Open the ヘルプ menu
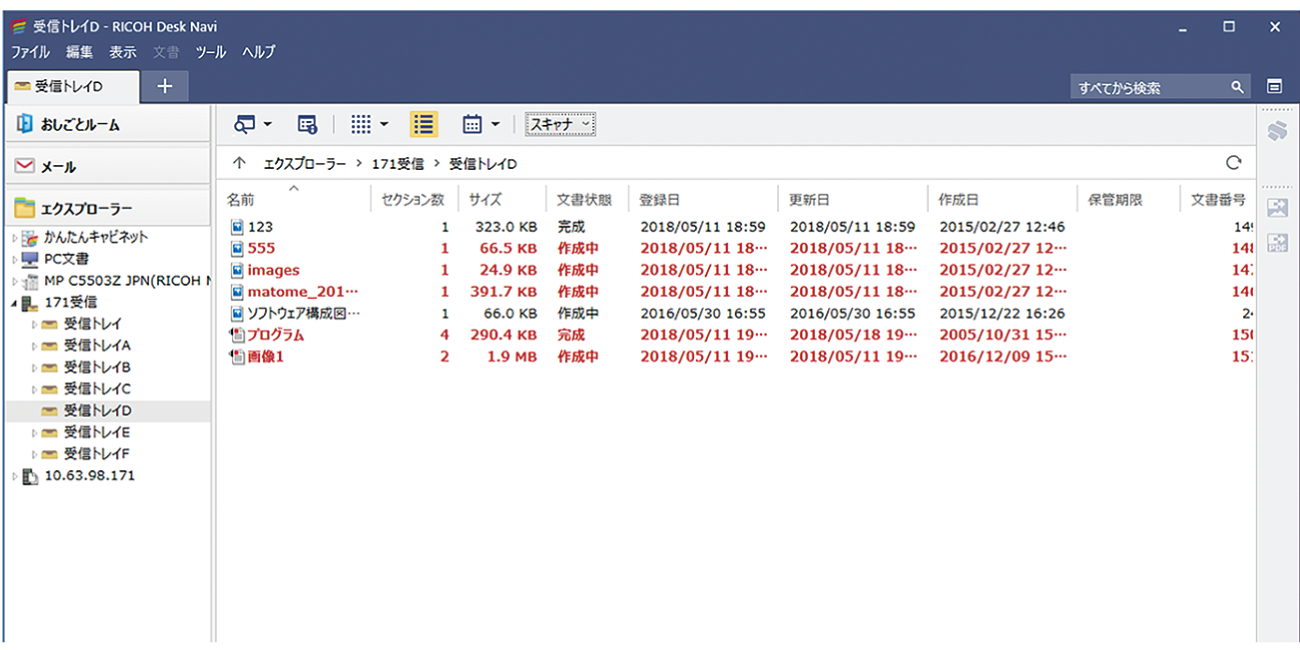The width and height of the screenshot is (1300, 650). point(259,52)
